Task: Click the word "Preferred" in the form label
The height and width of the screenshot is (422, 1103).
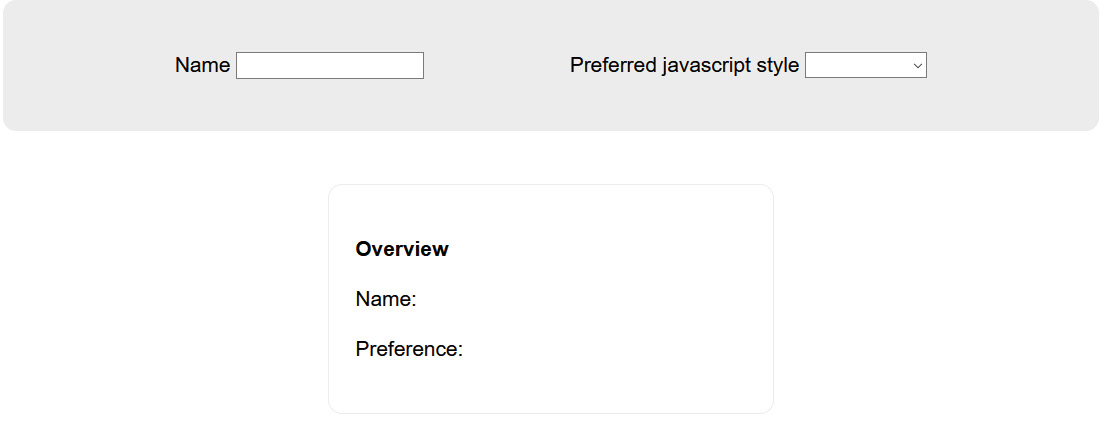Action: click(613, 65)
